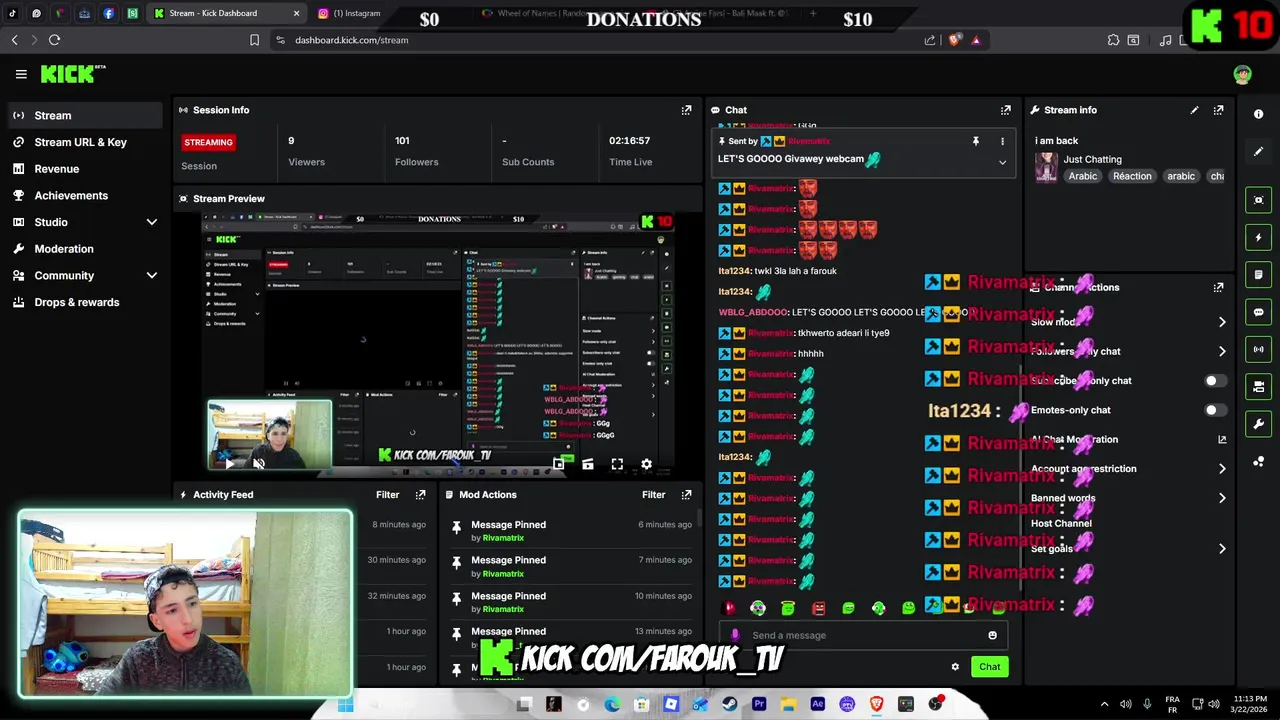Screen dimensions: 1280x720
Task: Open Brave browser from the taskbar
Action: tap(877, 704)
